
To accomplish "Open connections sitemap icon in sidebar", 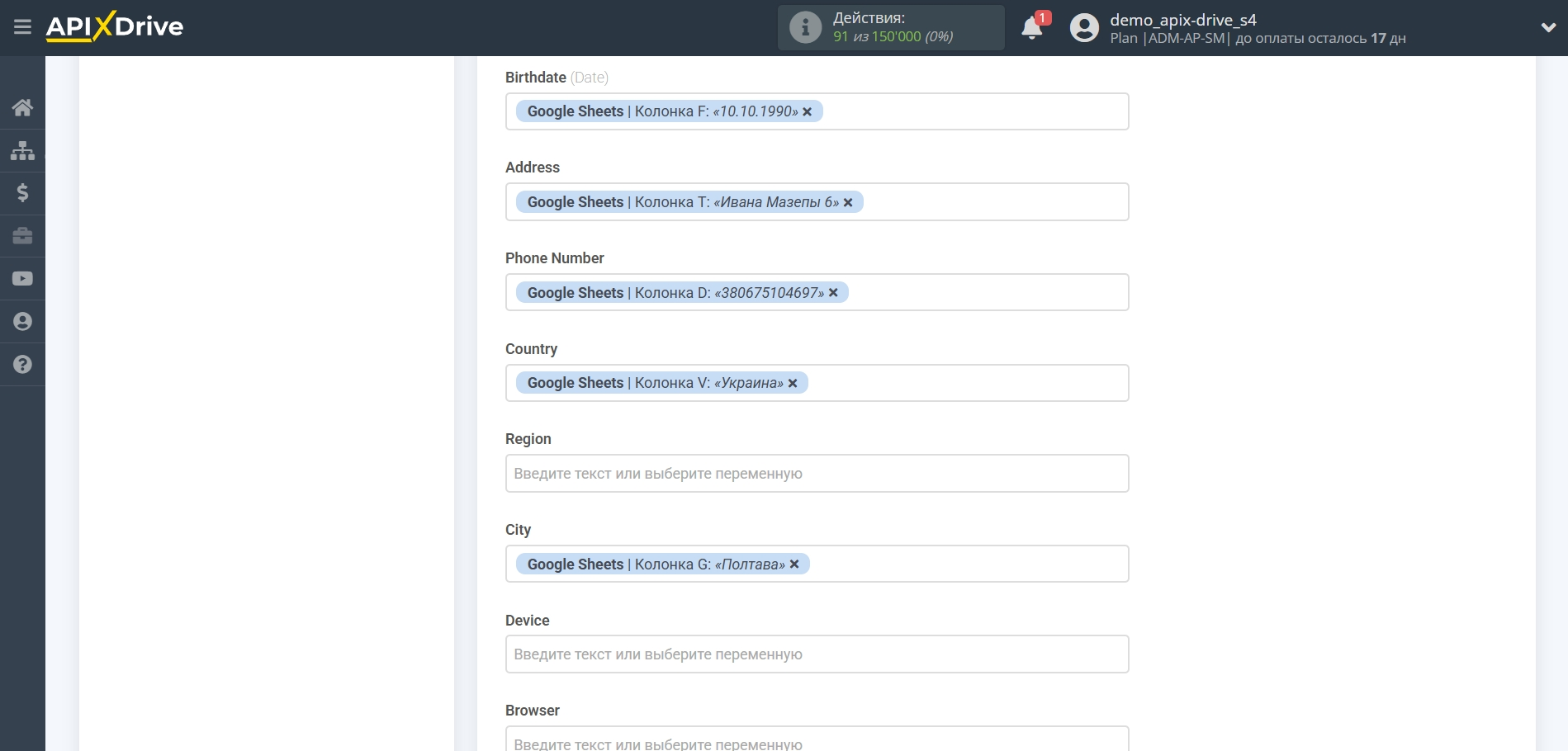I will click(22, 150).
